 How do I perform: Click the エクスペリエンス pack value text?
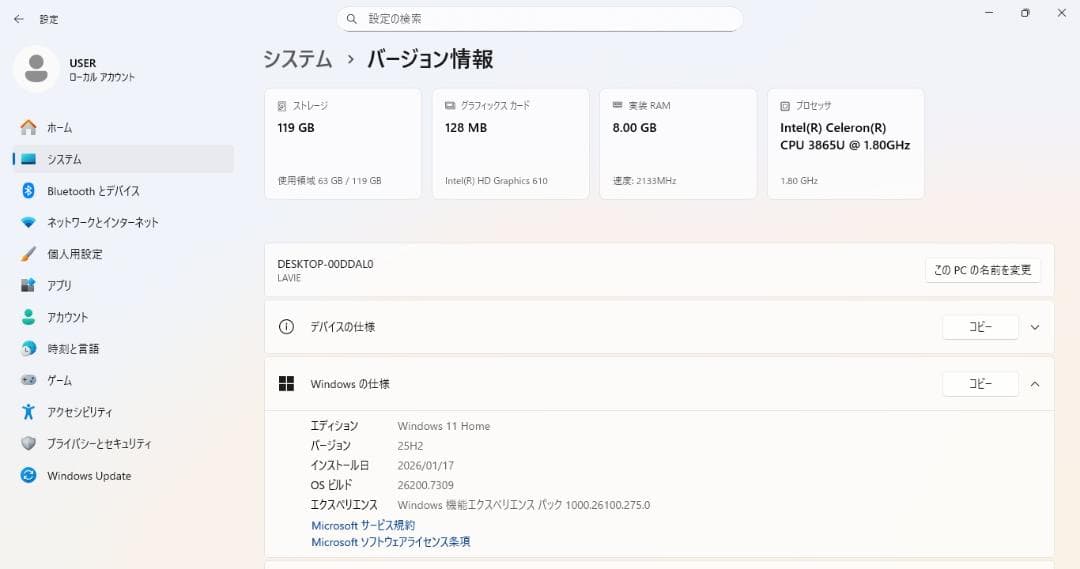(x=523, y=505)
